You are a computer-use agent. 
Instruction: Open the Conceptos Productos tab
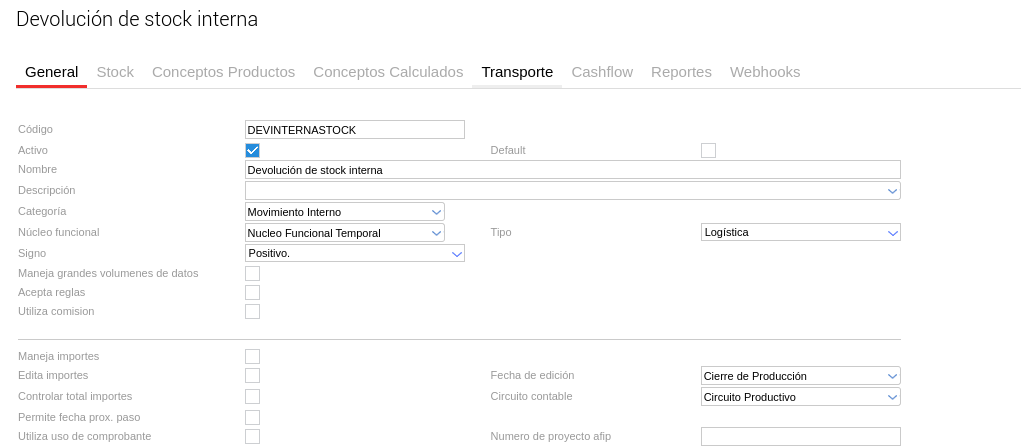tap(223, 72)
